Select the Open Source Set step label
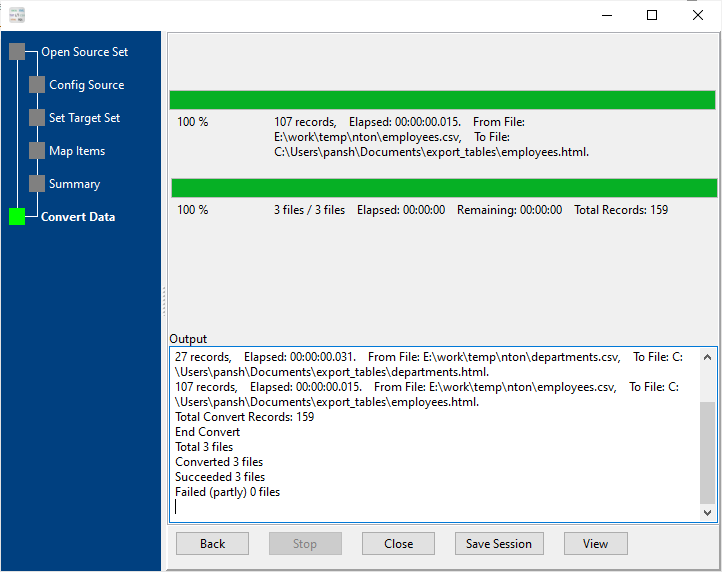The height and width of the screenshot is (572, 722). [84, 52]
